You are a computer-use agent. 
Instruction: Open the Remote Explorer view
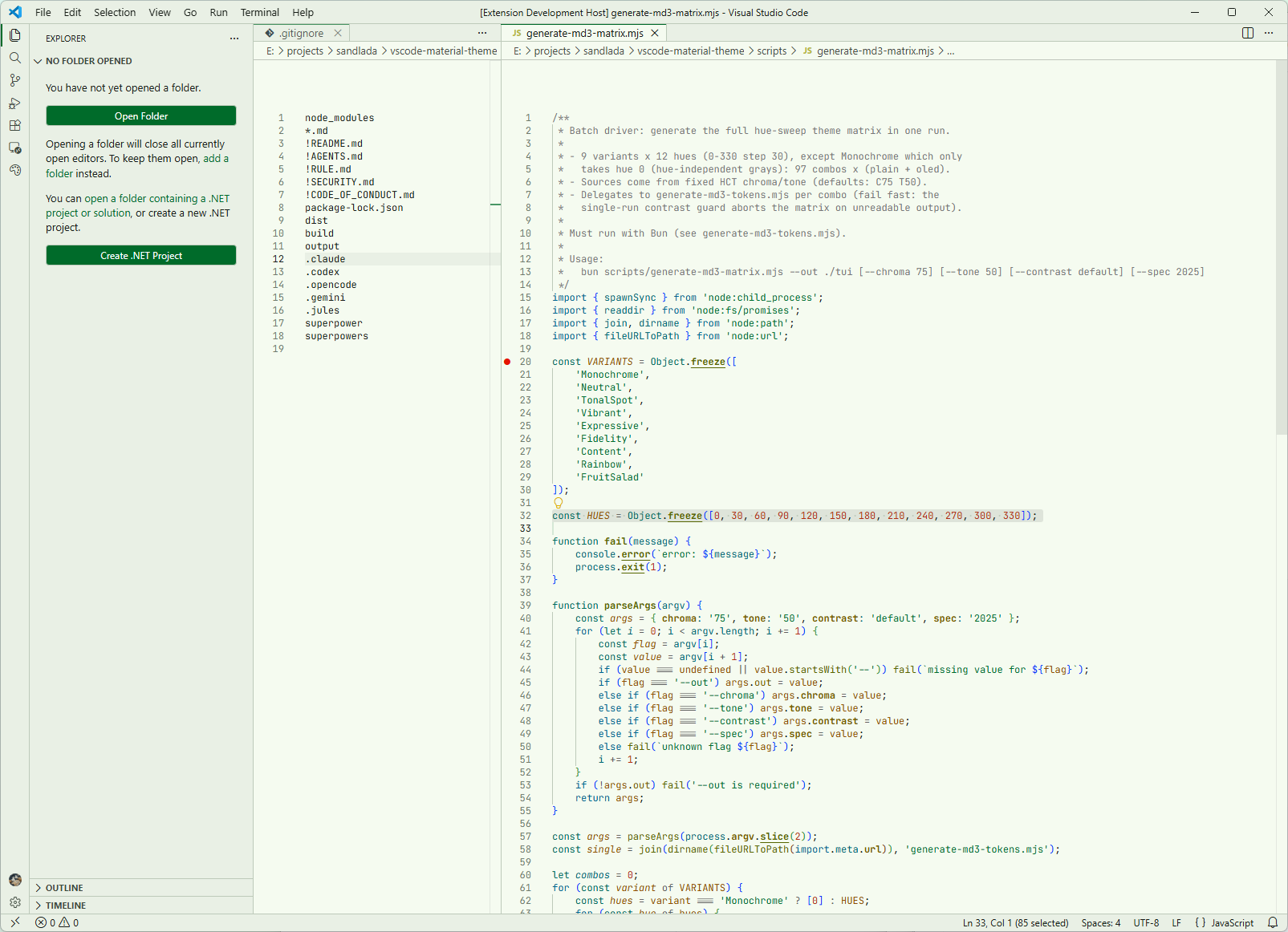coord(14,148)
